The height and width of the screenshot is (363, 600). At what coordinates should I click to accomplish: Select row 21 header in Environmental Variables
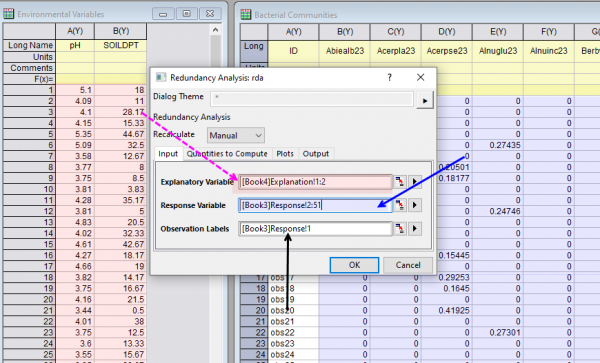(x=29, y=311)
